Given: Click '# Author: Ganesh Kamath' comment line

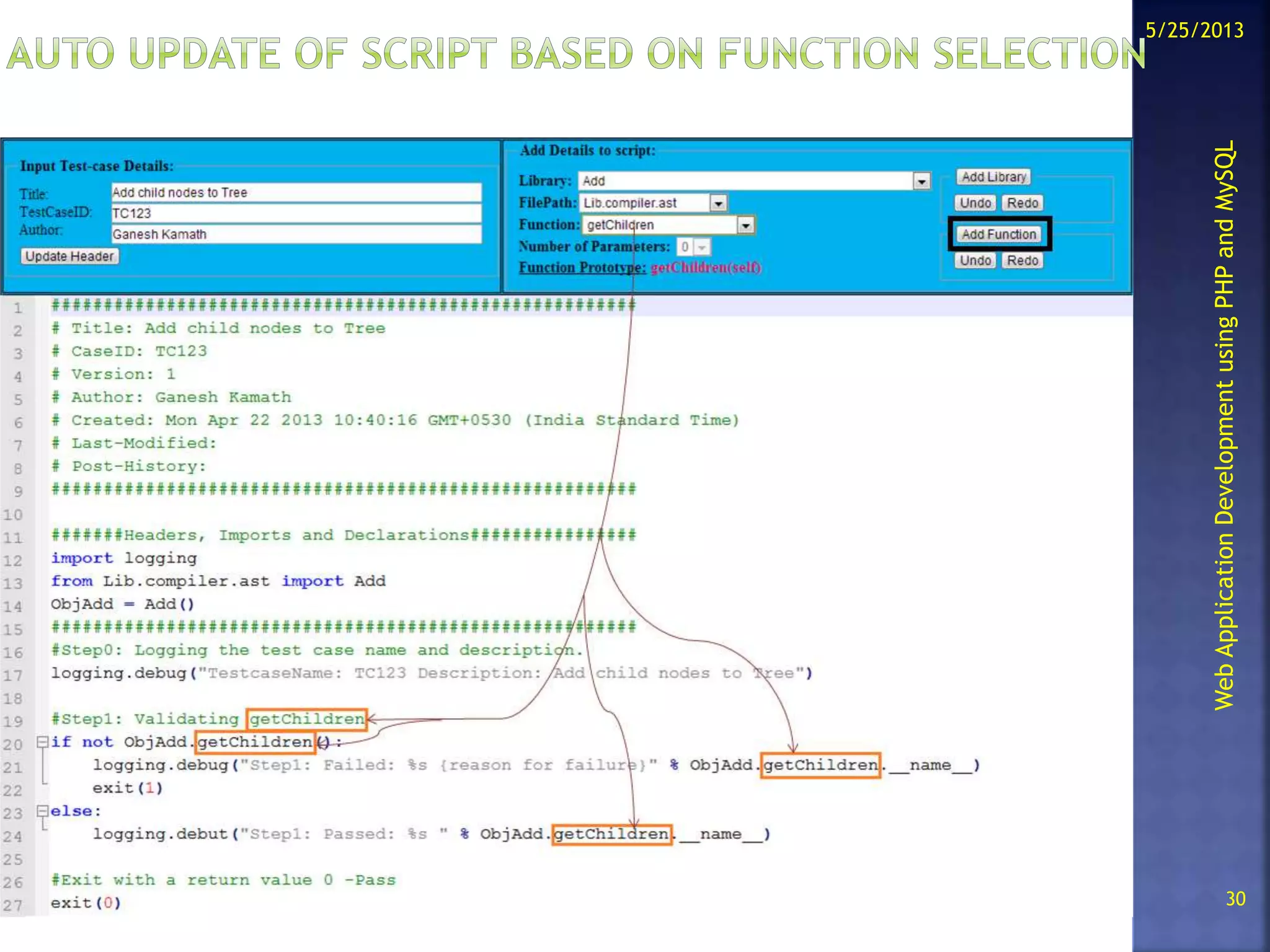Looking at the screenshot, I should [171, 397].
